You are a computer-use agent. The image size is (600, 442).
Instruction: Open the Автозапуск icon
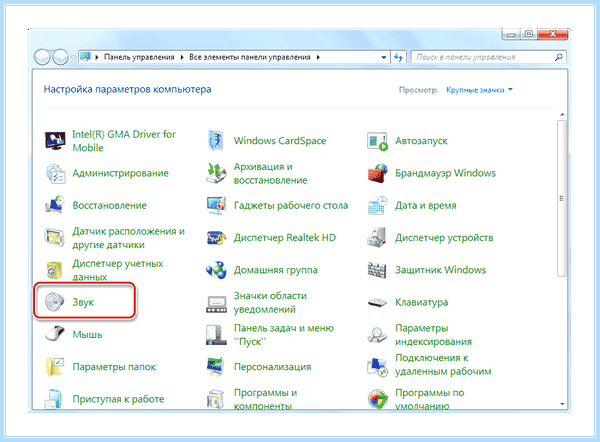pos(377,141)
